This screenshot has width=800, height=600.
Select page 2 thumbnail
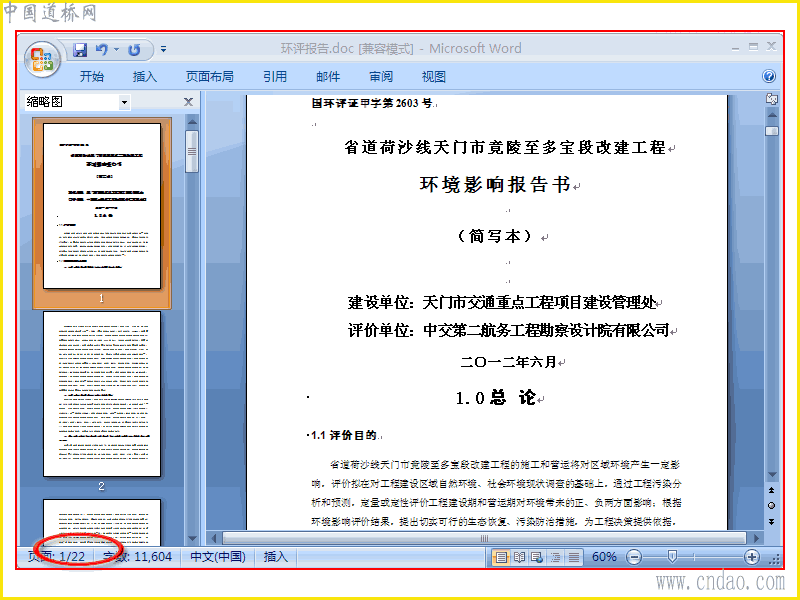[102, 394]
